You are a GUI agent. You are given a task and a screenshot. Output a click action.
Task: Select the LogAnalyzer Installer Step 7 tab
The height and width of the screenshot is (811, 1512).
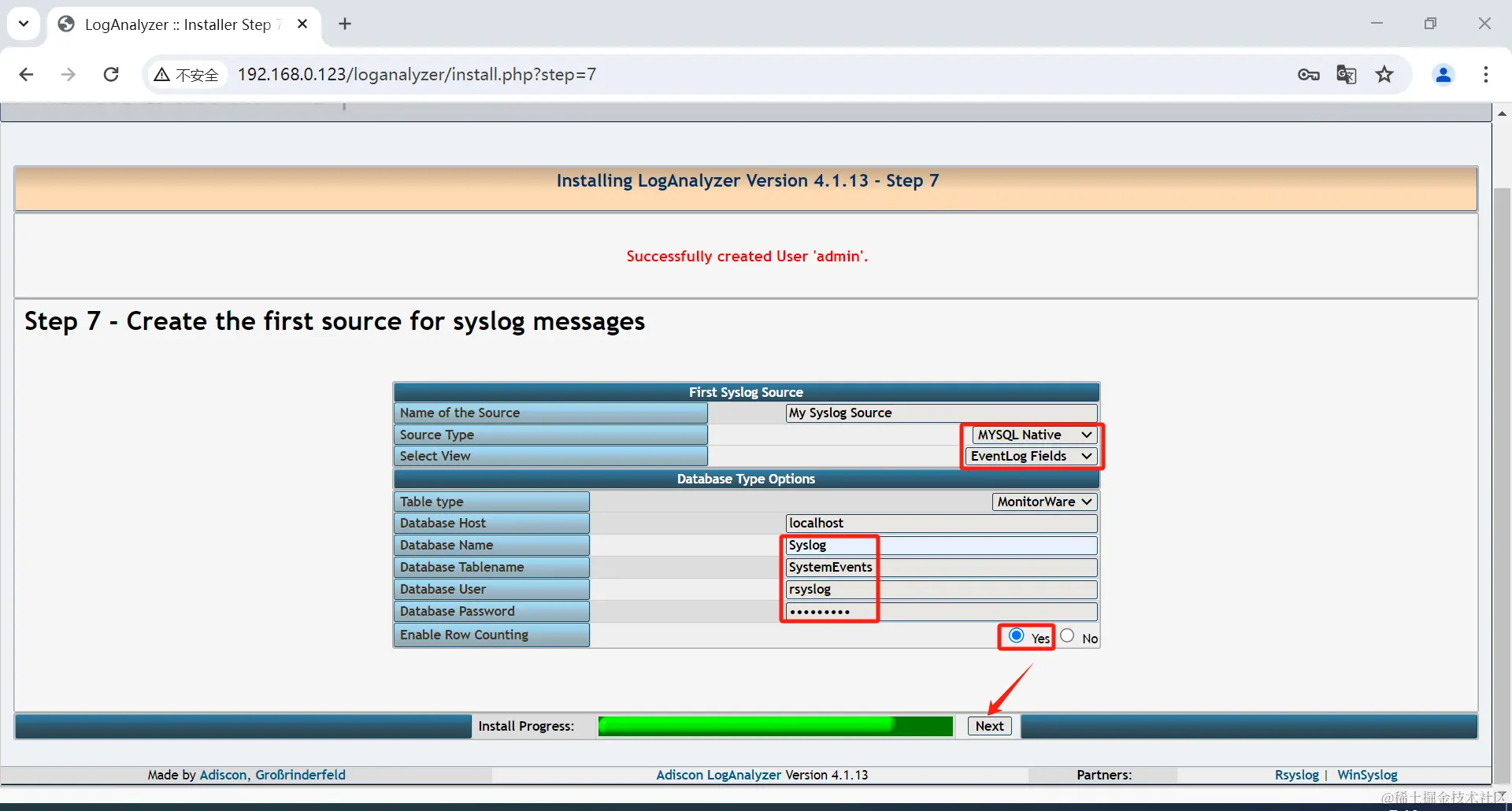[184, 24]
